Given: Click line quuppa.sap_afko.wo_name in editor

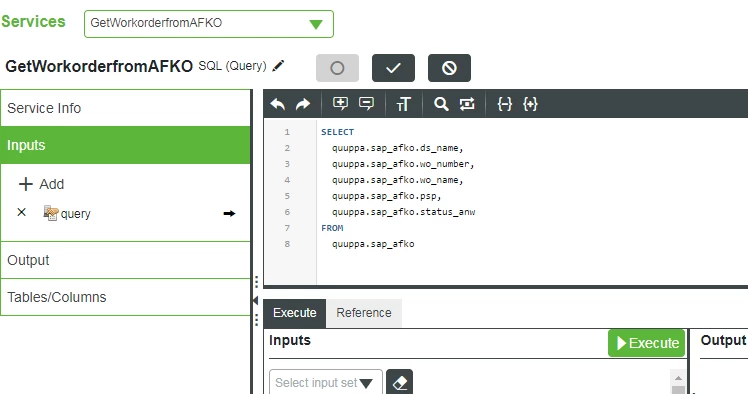Looking at the screenshot, I should [x=398, y=180].
